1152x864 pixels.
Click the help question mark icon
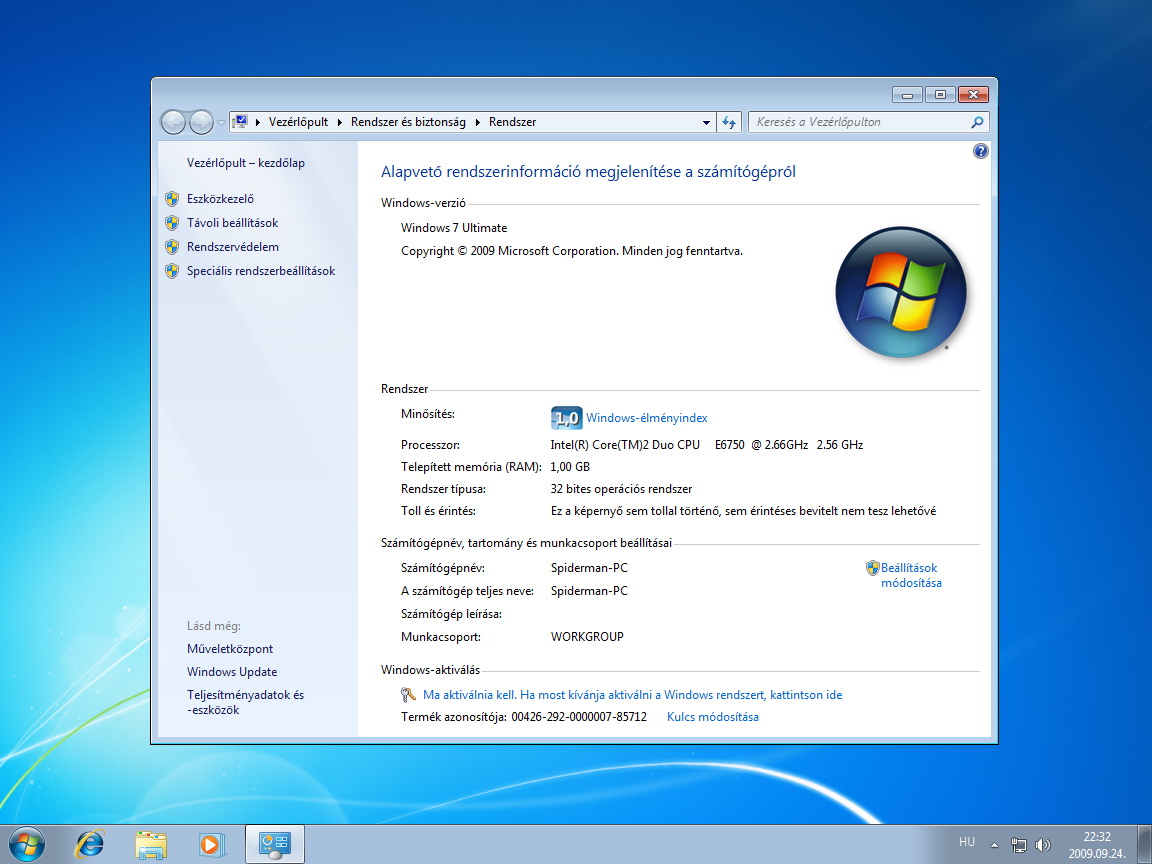tap(980, 151)
